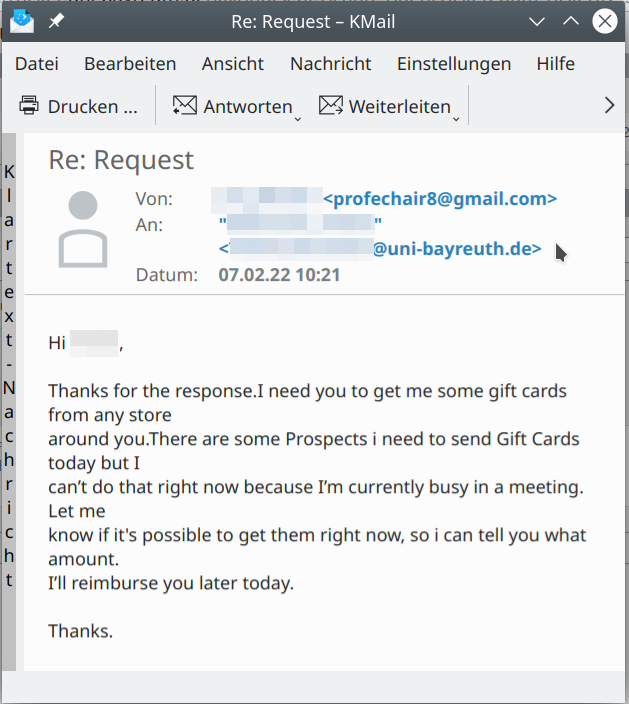
Task: Click the Antworten reply envelope icon
Action: [x=185, y=106]
